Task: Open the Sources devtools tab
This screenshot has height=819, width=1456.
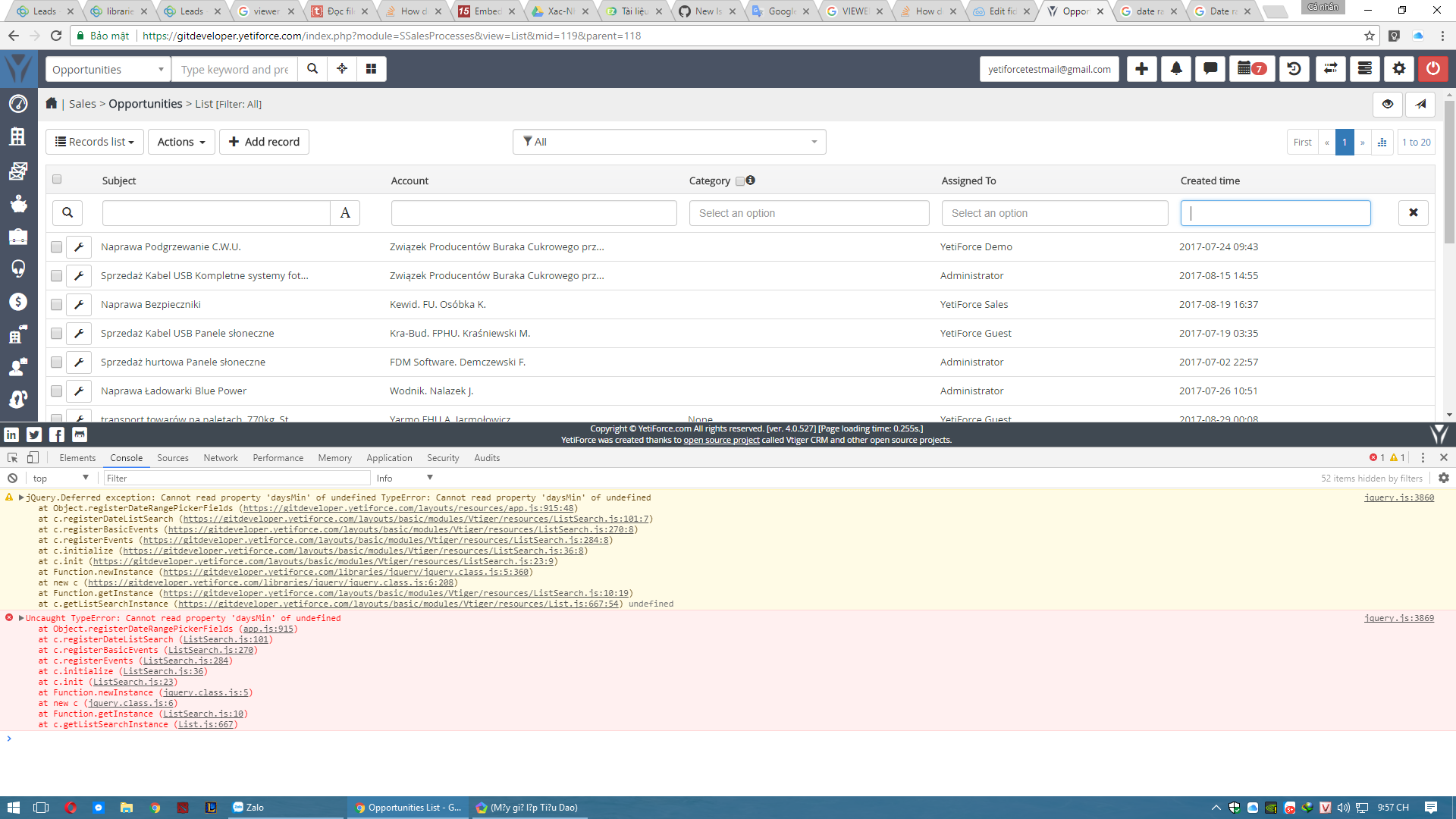Action: 173,458
